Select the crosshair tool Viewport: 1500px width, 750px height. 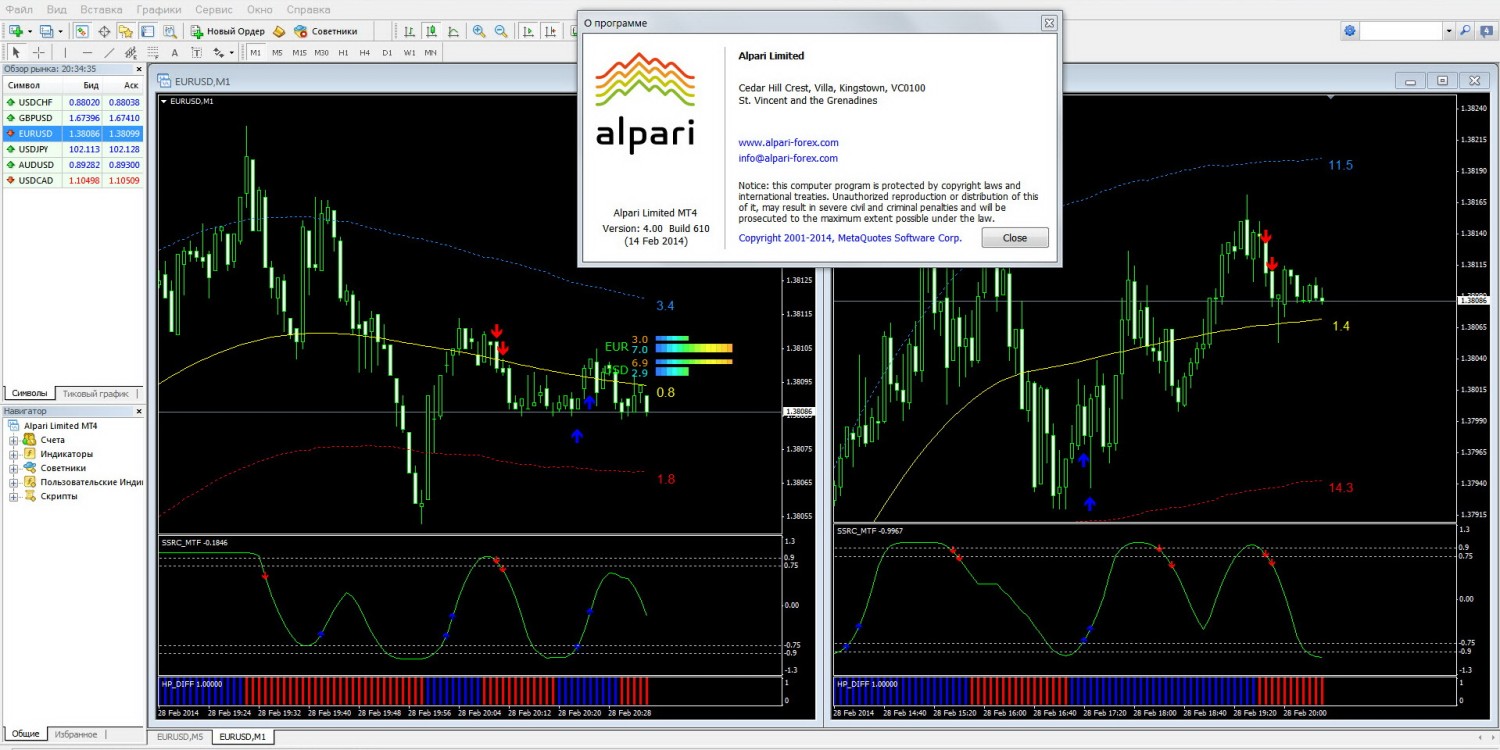click(x=39, y=52)
